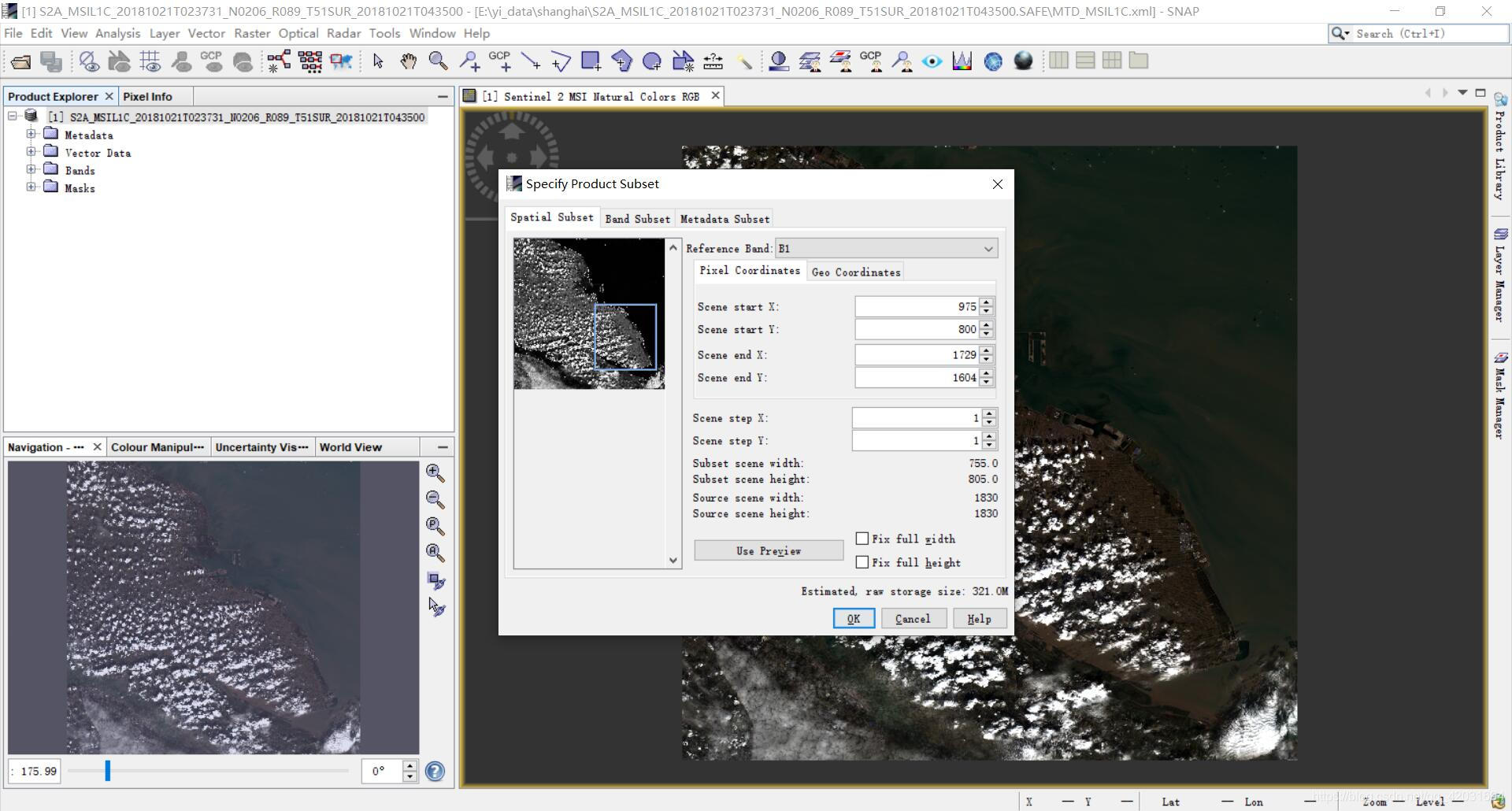The height and width of the screenshot is (811, 1512).
Task: Switch to Band Subset tab
Action: (637, 219)
